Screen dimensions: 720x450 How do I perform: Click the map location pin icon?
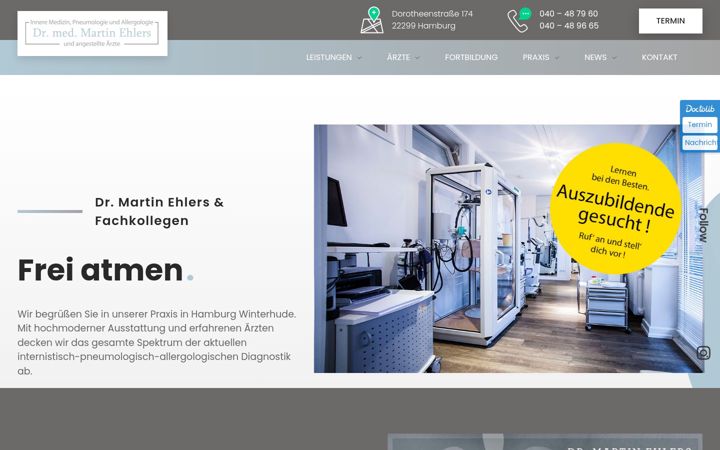tap(372, 20)
